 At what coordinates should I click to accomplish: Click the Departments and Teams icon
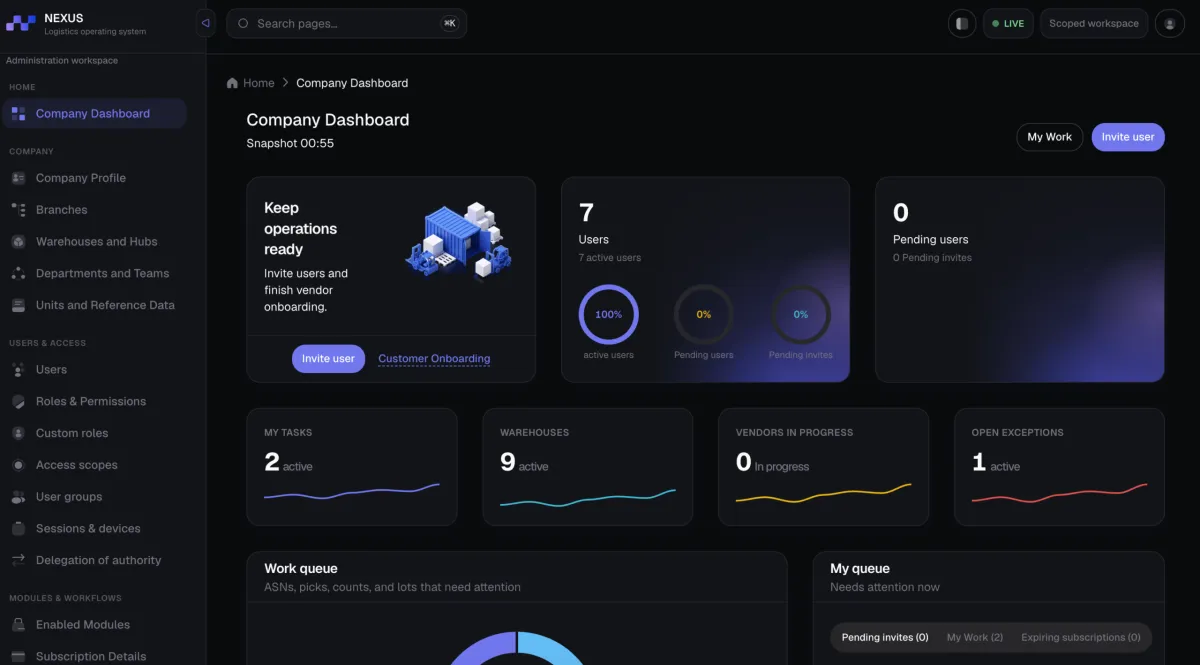(18, 273)
